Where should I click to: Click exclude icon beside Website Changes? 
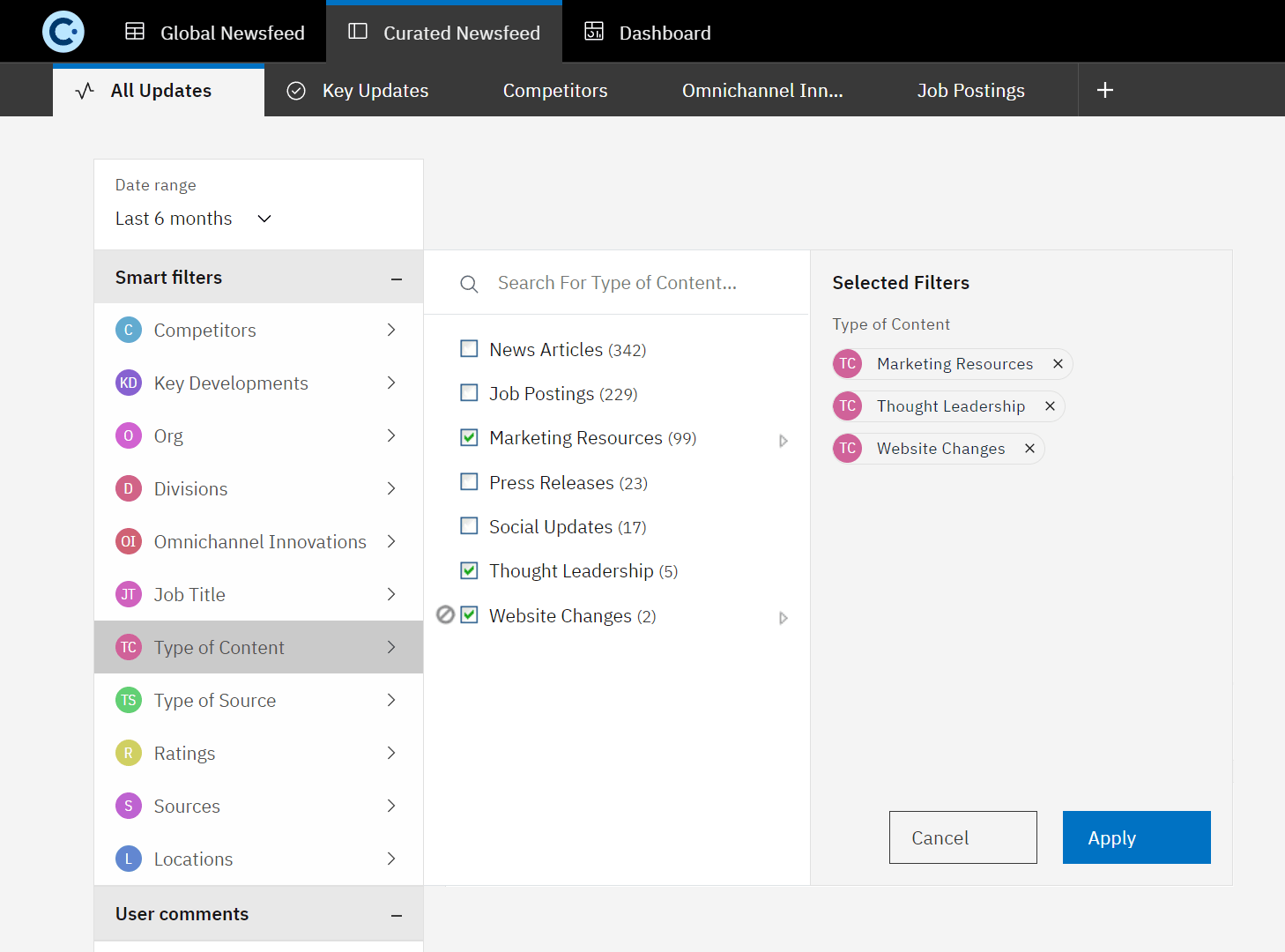click(x=446, y=614)
